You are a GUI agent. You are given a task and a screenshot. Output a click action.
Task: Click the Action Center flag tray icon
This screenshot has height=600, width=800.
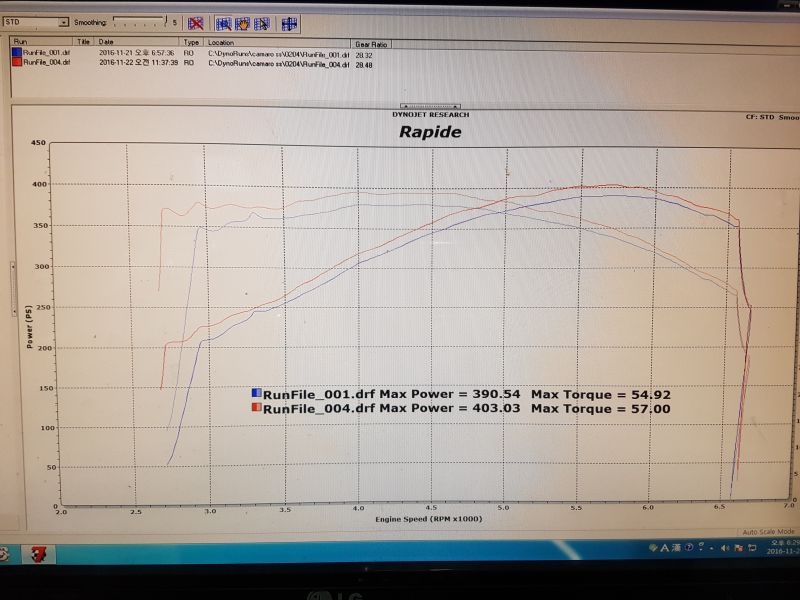(x=738, y=548)
